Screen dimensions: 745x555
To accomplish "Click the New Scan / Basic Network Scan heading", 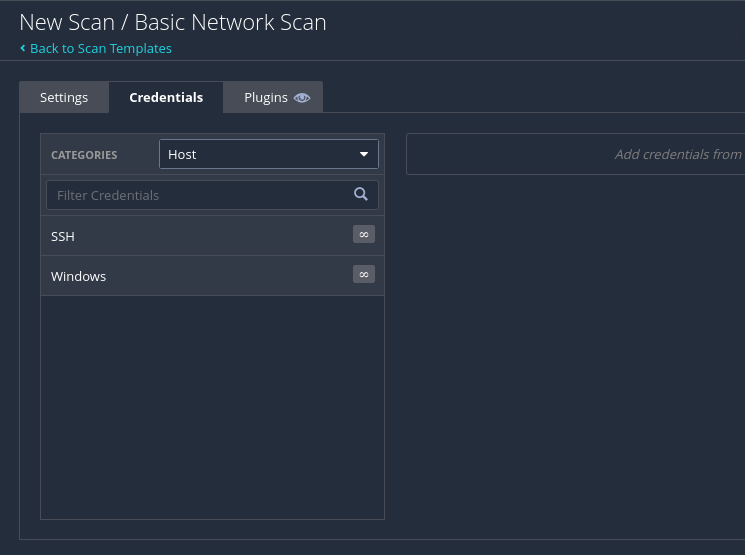I will coord(173,22).
